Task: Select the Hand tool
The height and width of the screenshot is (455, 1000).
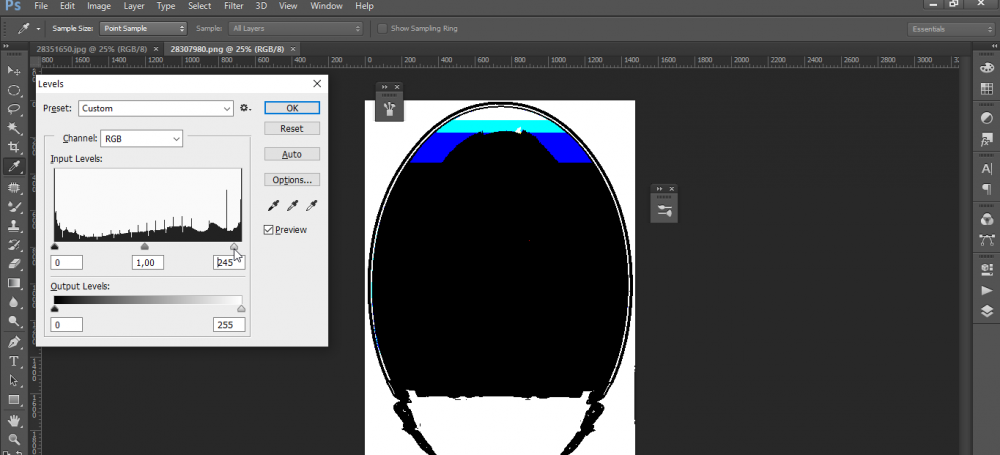Action: pyautogui.click(x=14, y=420)
